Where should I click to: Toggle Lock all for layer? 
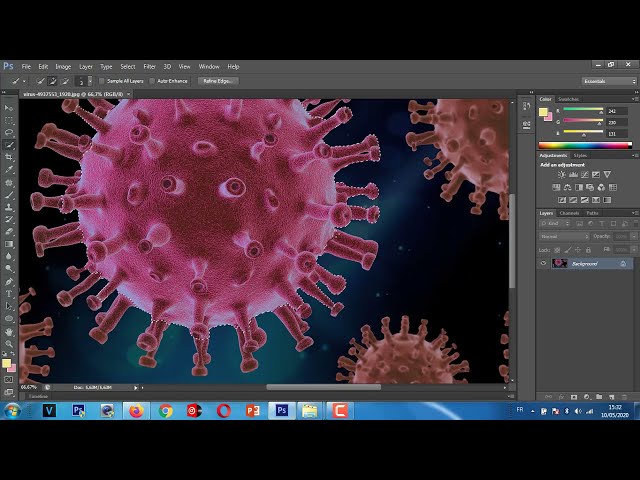pyautogui.click(x=588, y=249)
